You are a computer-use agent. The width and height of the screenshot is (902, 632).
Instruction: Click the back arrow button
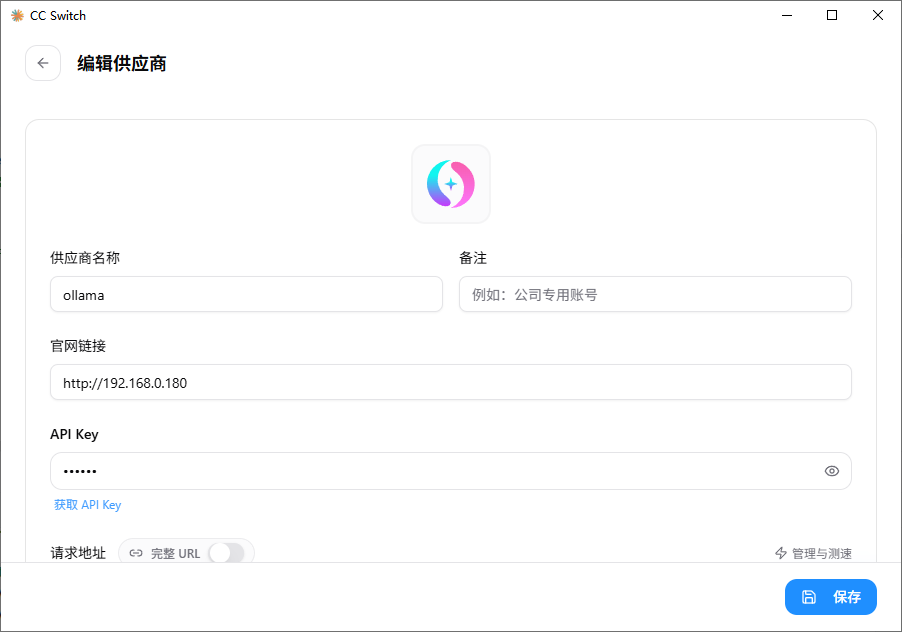click(43, 63)
